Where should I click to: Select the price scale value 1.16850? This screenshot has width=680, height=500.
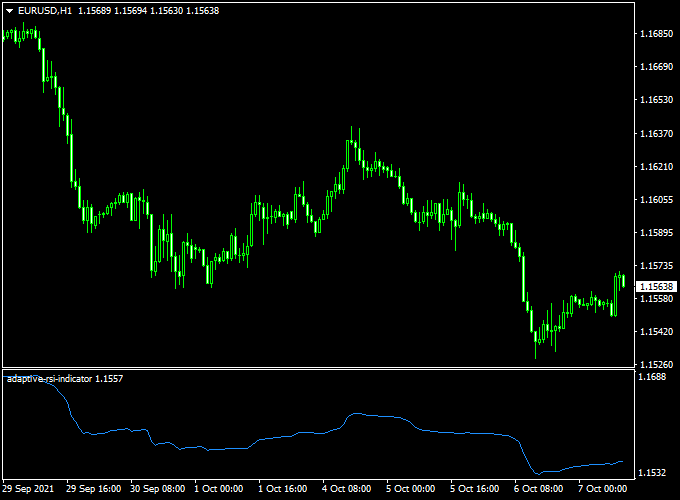pos(657,34)
